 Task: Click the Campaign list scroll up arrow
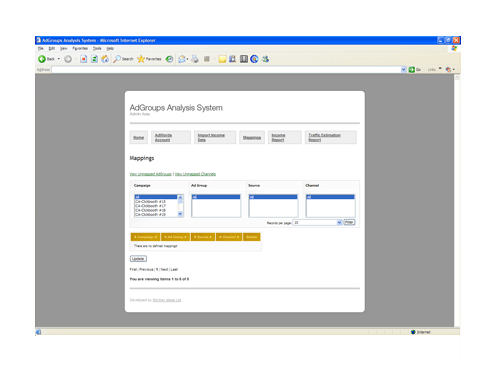(x=180, y=197)
